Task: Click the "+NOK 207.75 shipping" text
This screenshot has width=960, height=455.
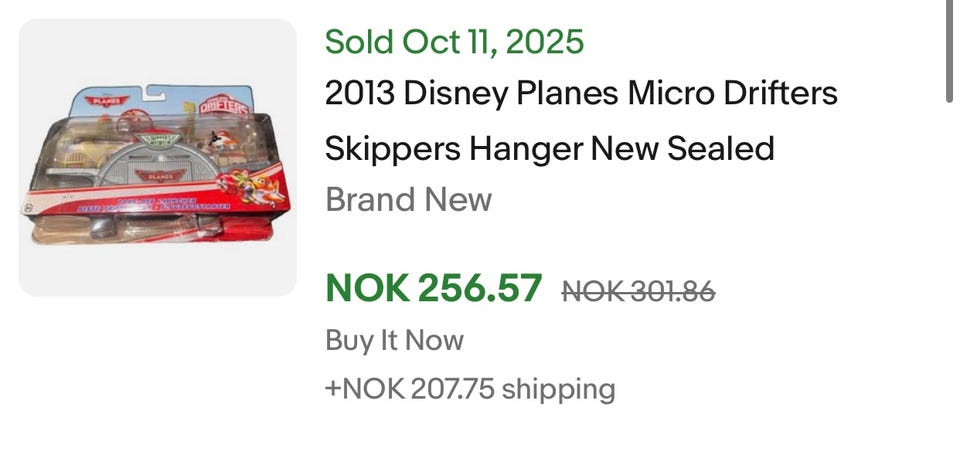Action: [x=470, y=388]
